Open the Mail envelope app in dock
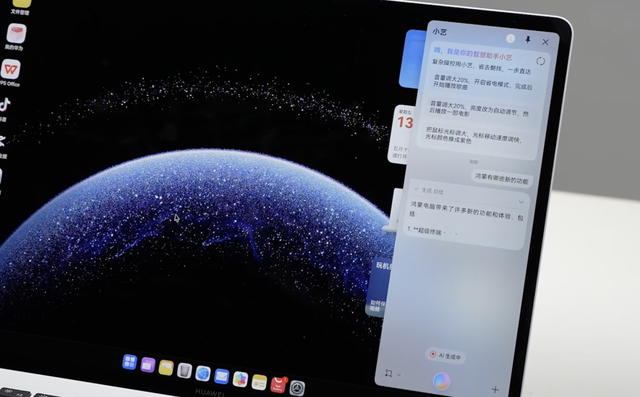640x397 pixels. click(x=222, y=376)
